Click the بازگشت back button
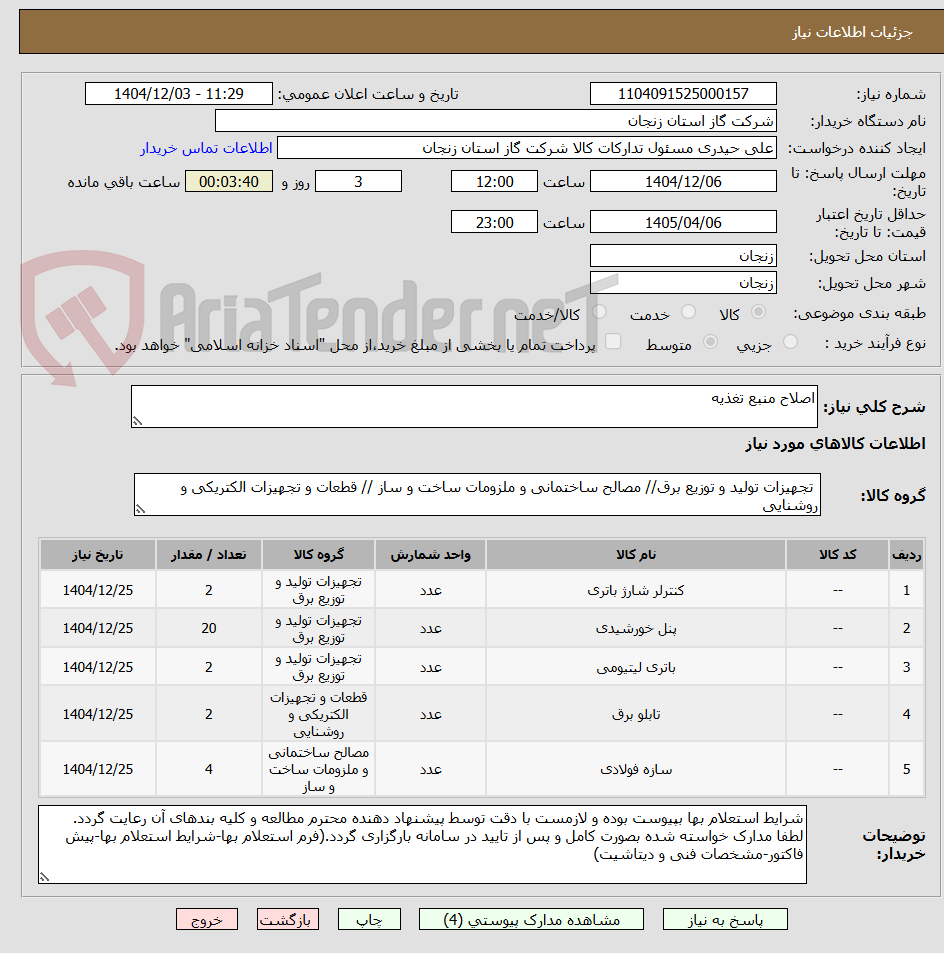Image resolution: width=944 pixels, height=953 pixels. 288,919
